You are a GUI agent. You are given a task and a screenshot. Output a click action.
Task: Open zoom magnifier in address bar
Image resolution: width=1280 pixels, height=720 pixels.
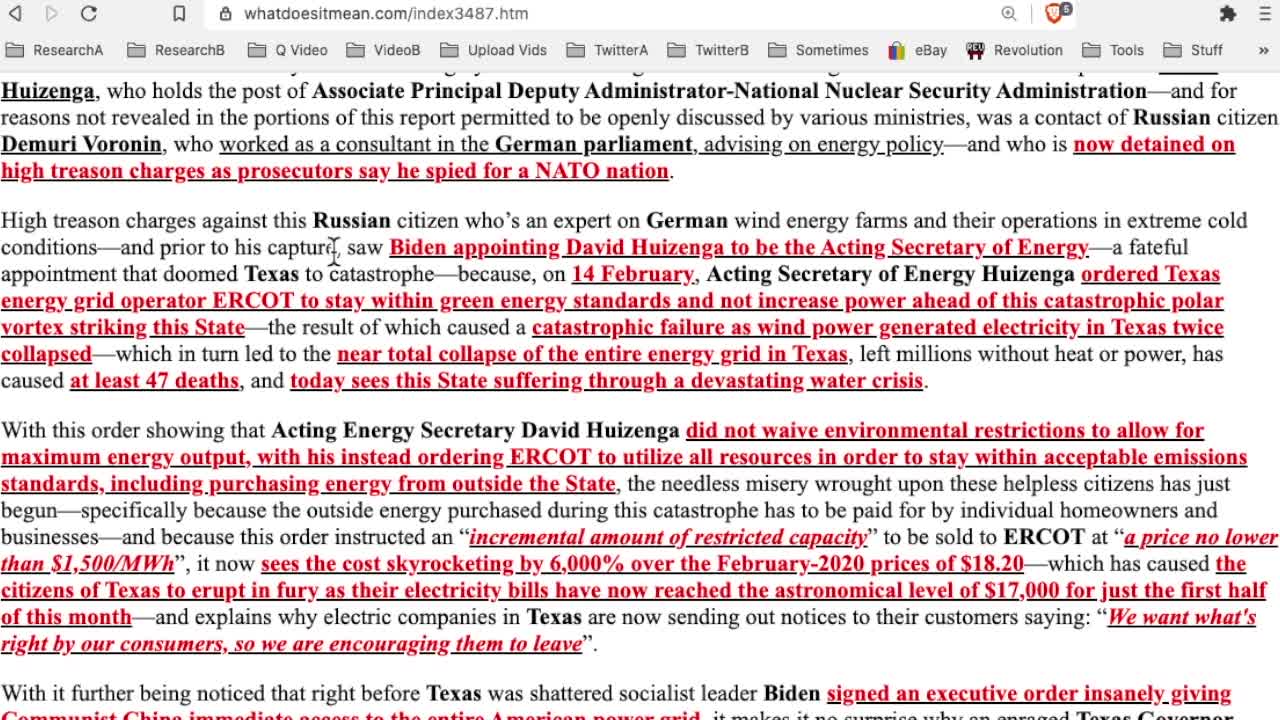click(1009, 14)
